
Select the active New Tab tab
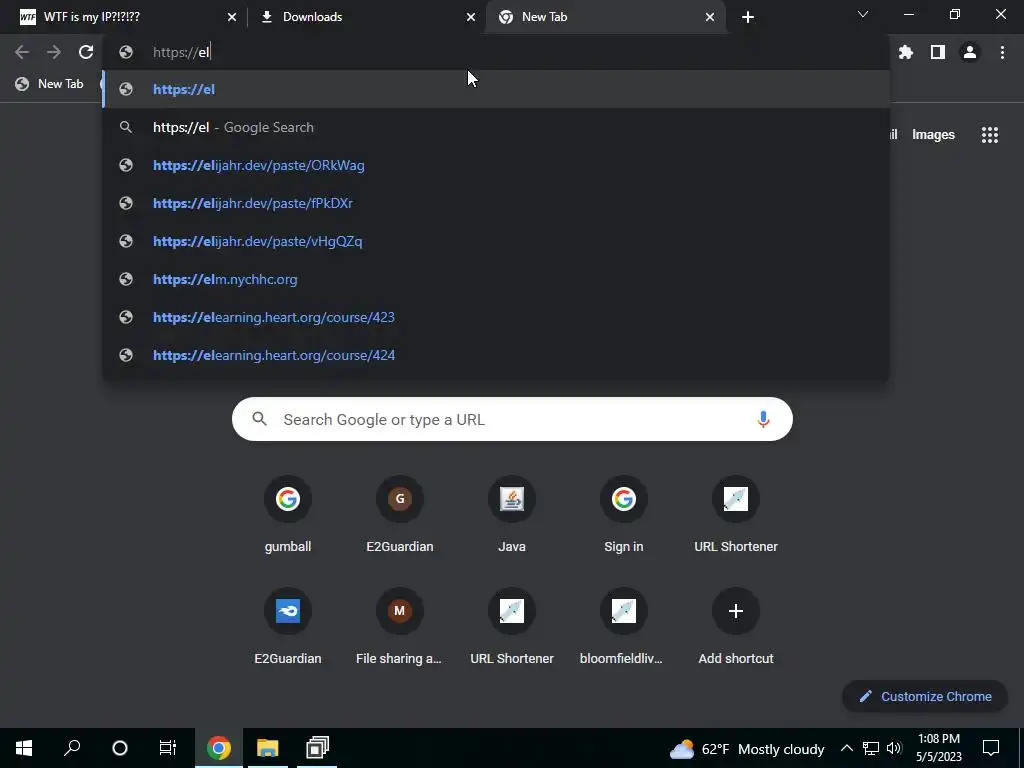click(x=605, y=17)
